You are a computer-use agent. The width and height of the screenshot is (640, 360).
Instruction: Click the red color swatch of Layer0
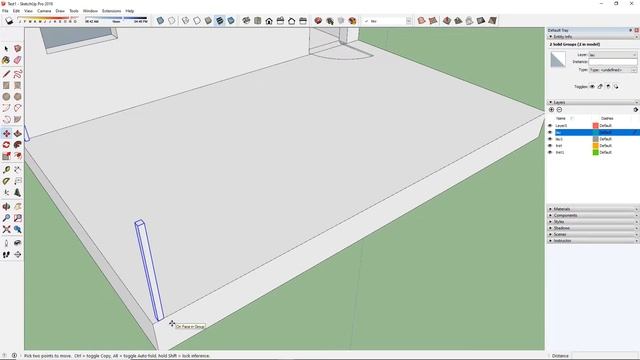click(596, 126)
